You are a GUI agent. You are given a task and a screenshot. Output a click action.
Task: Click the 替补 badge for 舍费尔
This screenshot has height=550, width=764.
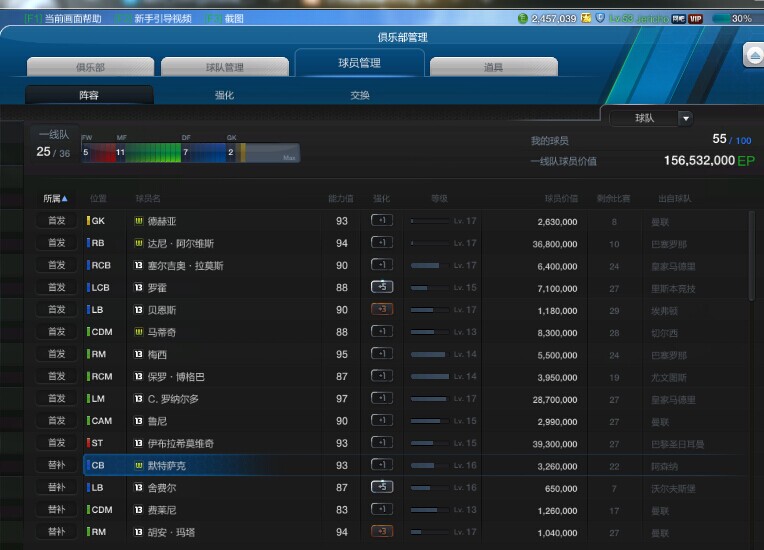coord(57,487)
